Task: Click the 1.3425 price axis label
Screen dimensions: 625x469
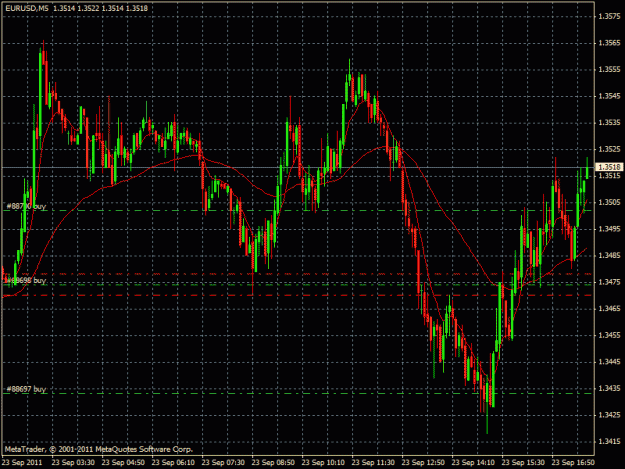Action: click(x=609, y=415)
